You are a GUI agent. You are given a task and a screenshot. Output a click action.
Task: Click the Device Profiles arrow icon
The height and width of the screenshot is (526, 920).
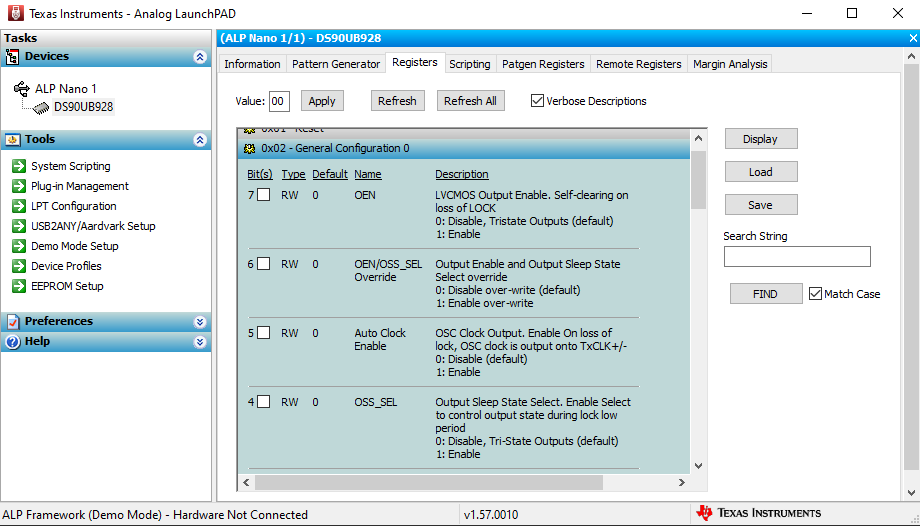[19, 266]
